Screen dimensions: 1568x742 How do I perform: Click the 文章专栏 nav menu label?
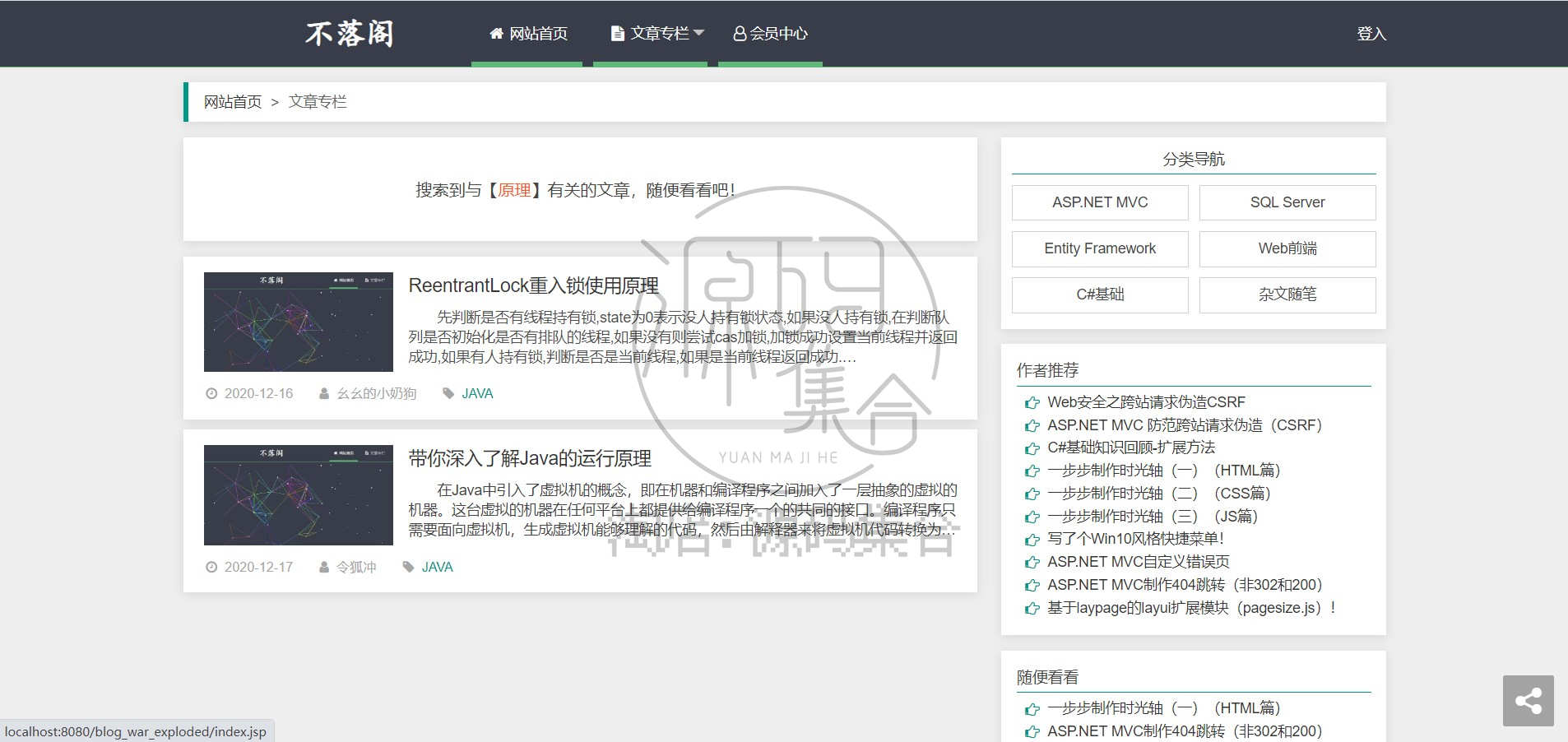pos(659,34)
